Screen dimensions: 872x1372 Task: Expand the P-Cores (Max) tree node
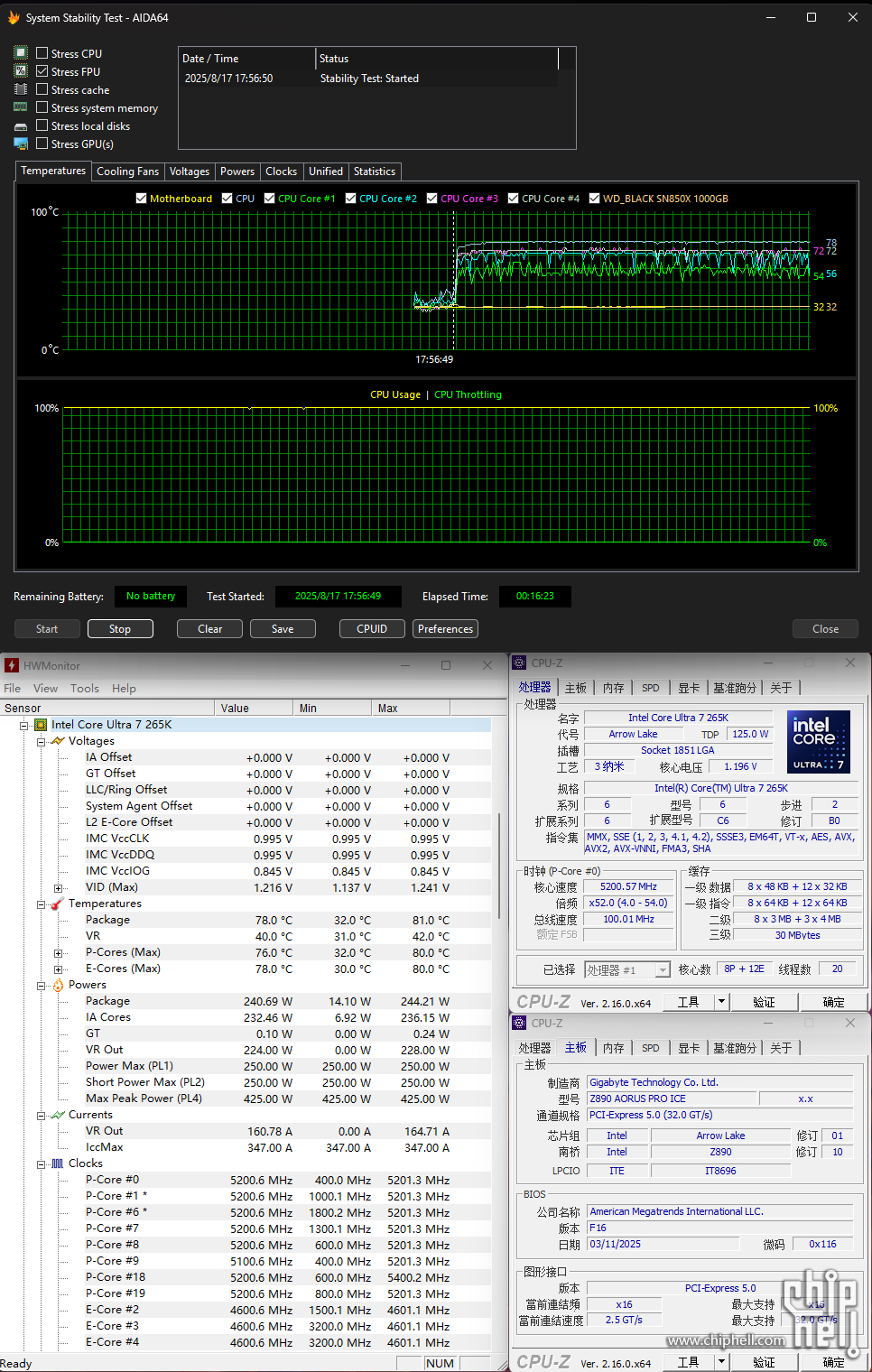(x=59, y=952)
